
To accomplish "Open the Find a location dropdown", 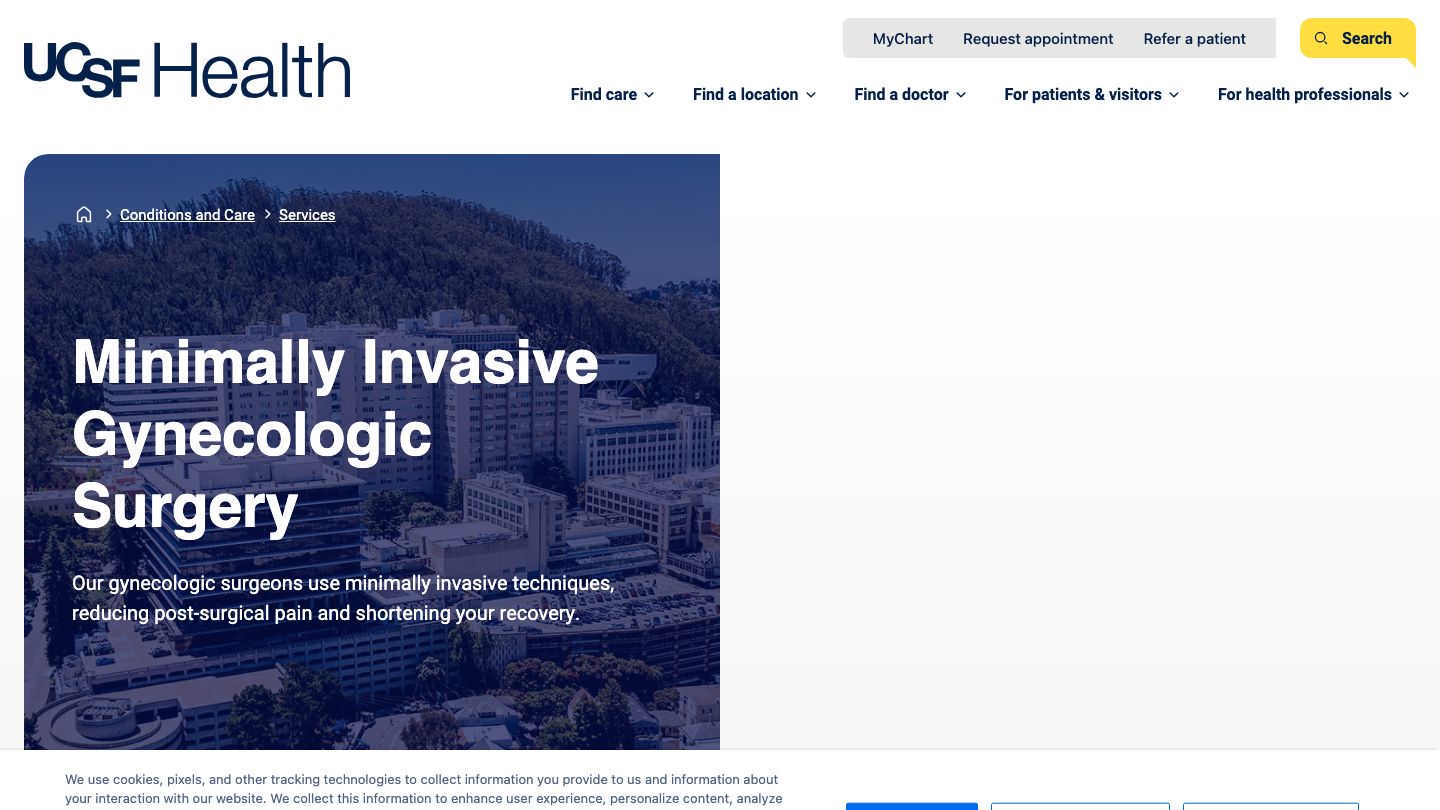I will point(746,94).
